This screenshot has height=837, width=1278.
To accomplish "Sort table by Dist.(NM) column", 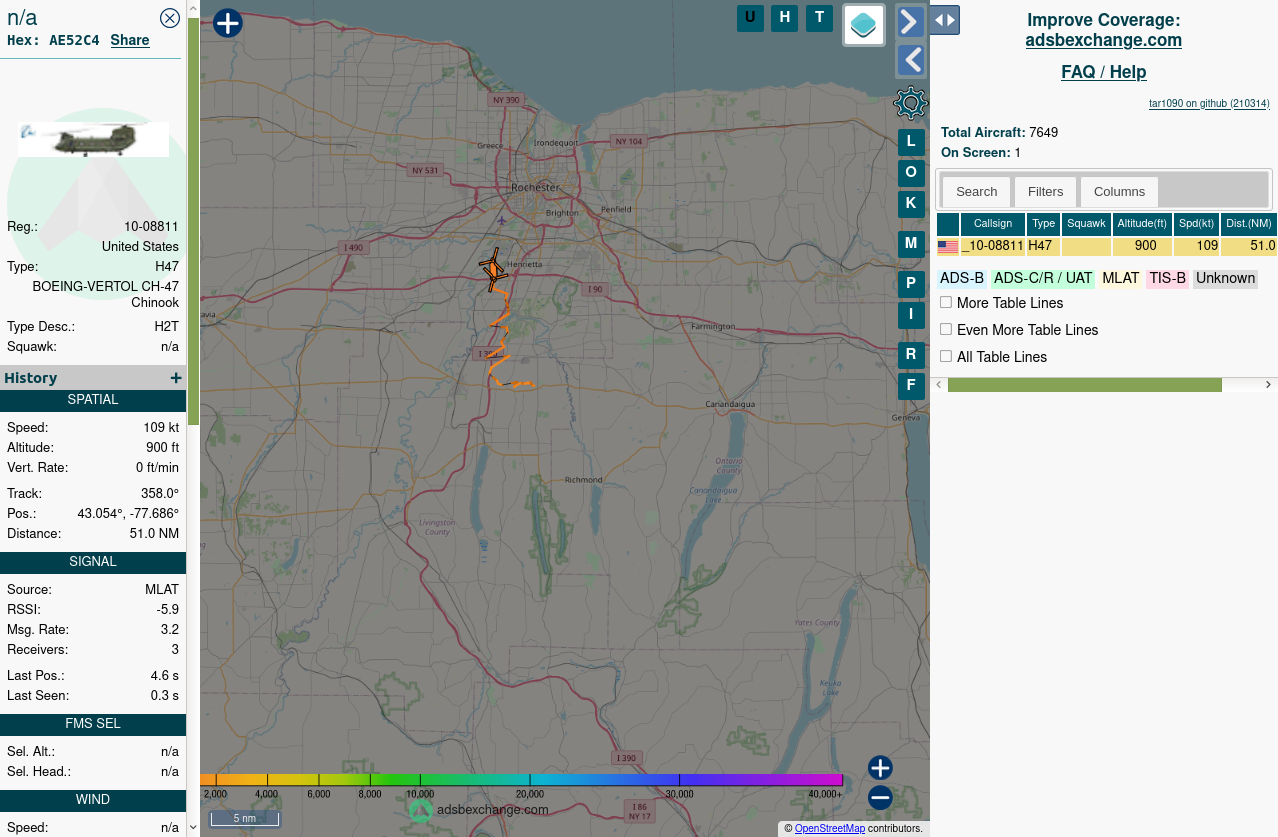I will point(1248,224).
